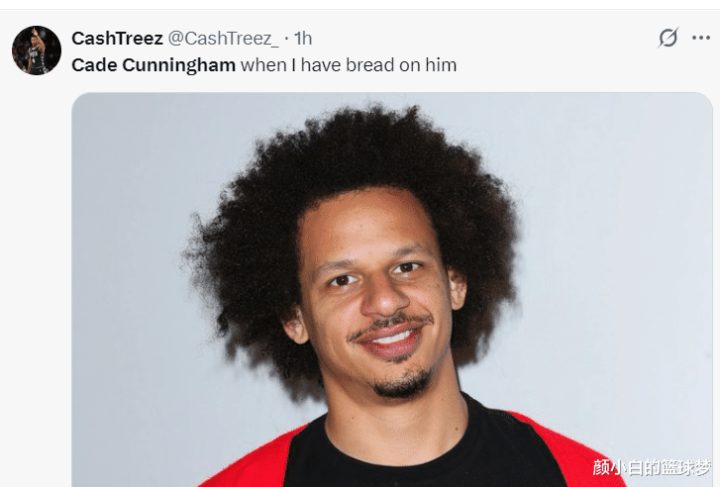Click the smiling face in the photo
Viewport: 720px width, 487px height.
[381, 294]
